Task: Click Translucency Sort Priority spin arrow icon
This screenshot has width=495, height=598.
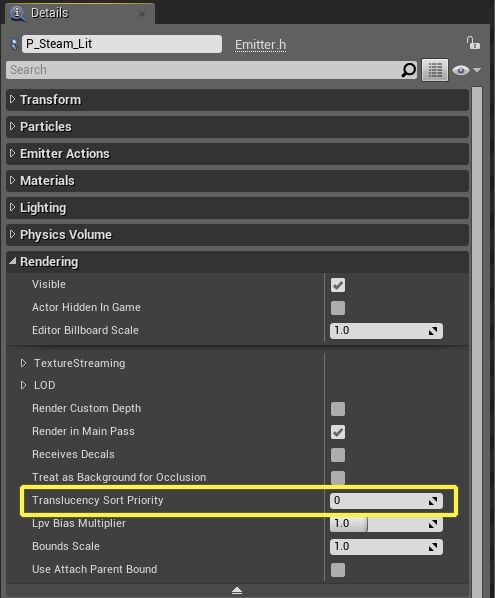Action: pos(433,501)
